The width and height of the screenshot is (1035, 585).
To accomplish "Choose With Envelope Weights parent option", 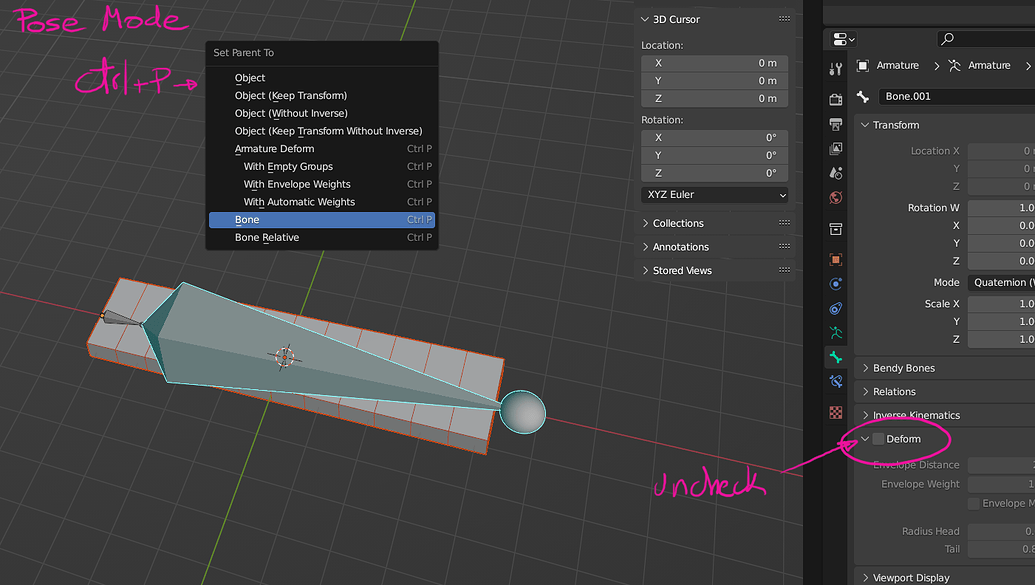I will point(322,185).
